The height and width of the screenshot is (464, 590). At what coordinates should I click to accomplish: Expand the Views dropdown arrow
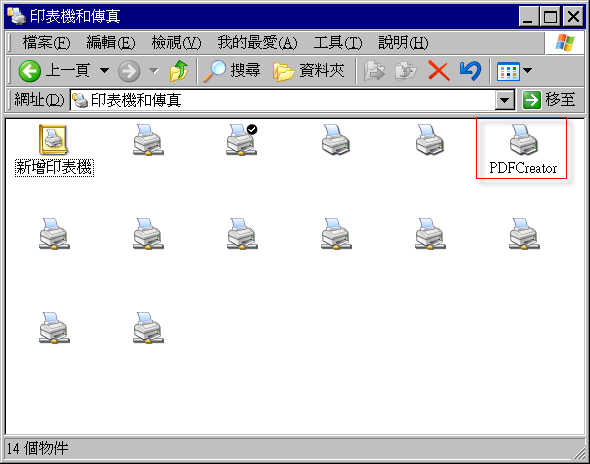(528, 70)
